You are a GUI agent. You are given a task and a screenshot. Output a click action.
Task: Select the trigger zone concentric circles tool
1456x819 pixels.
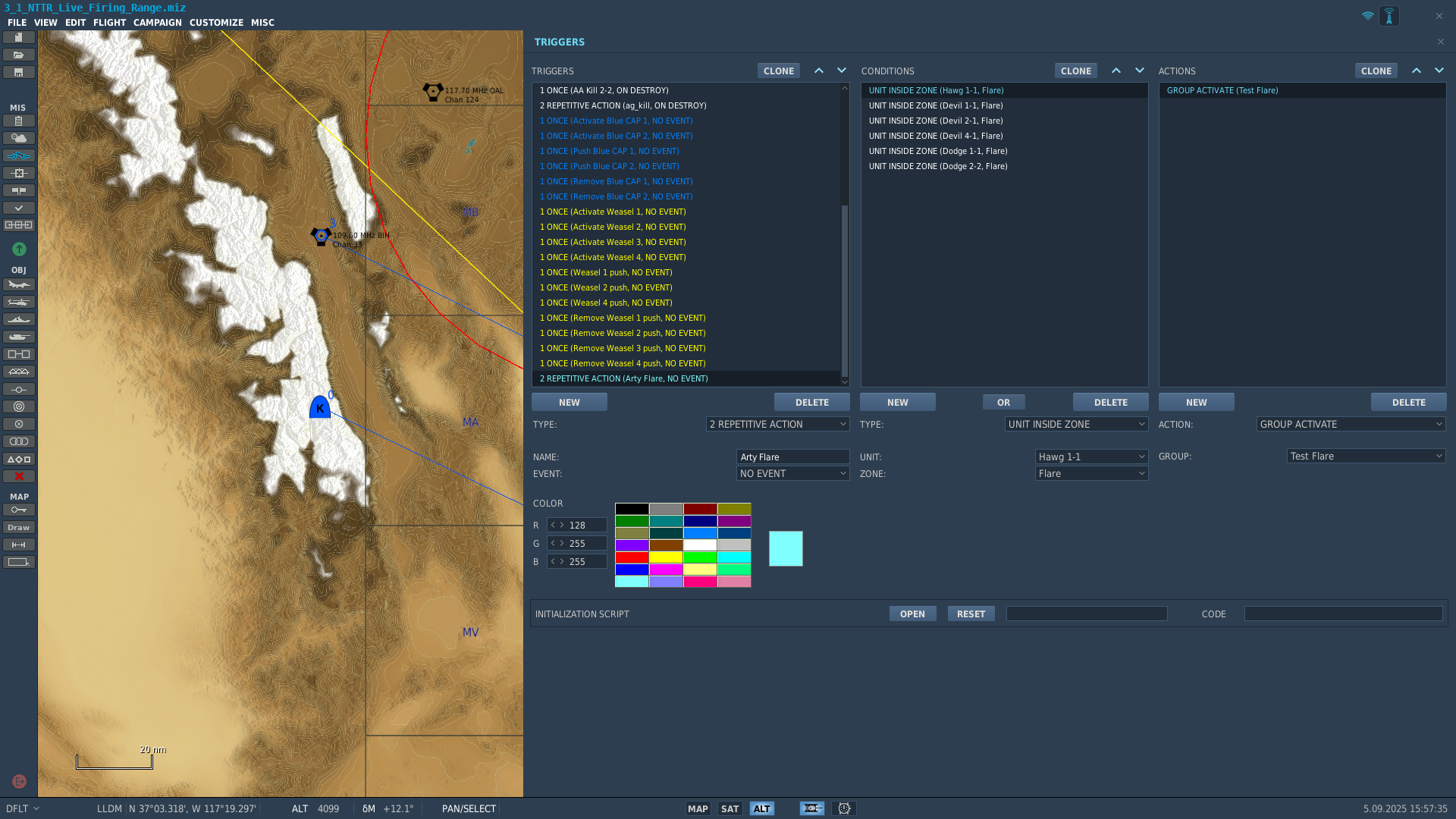pos(19,406)
